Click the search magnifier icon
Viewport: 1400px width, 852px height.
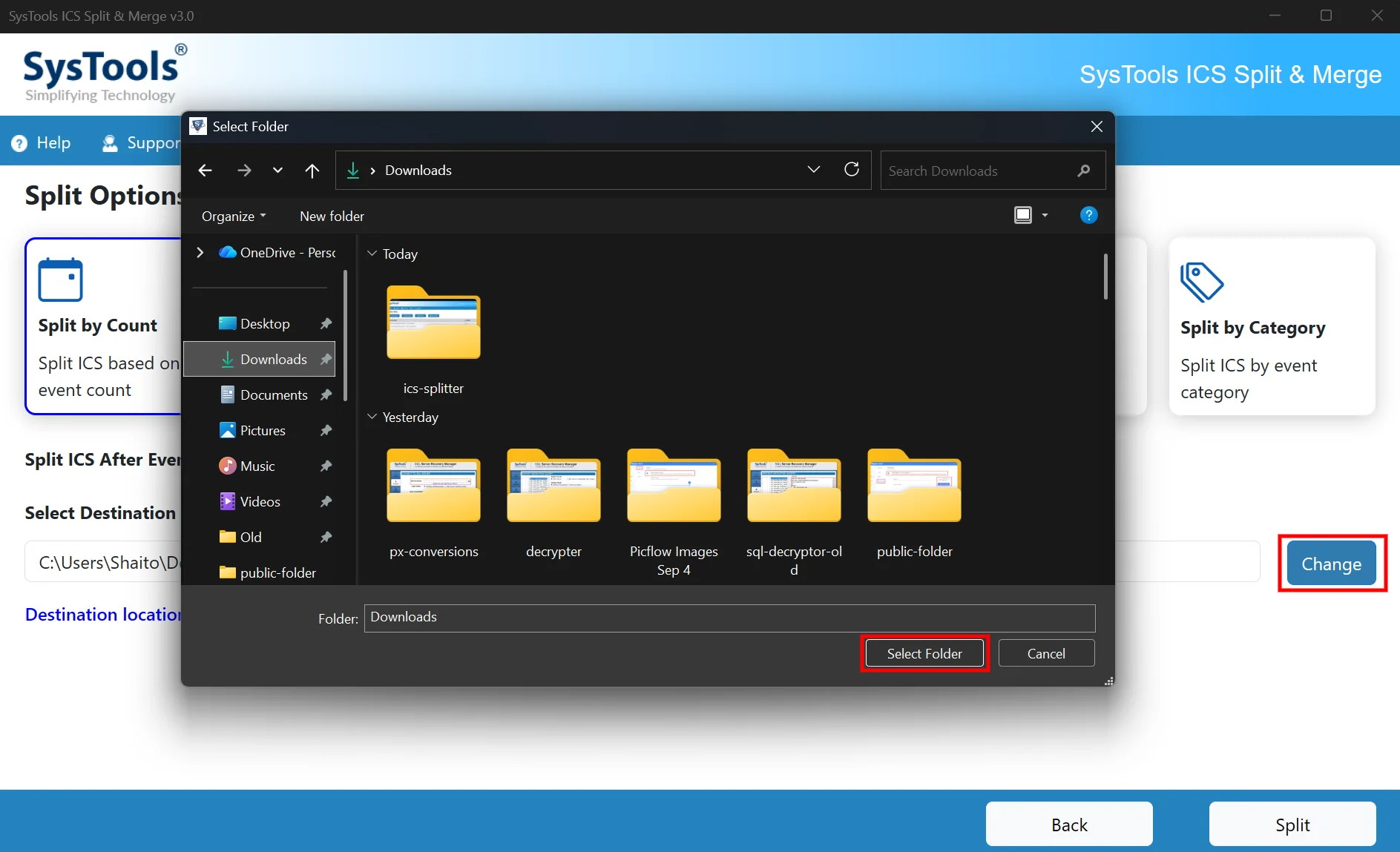pyautogui.click(x=1084, y=171)
